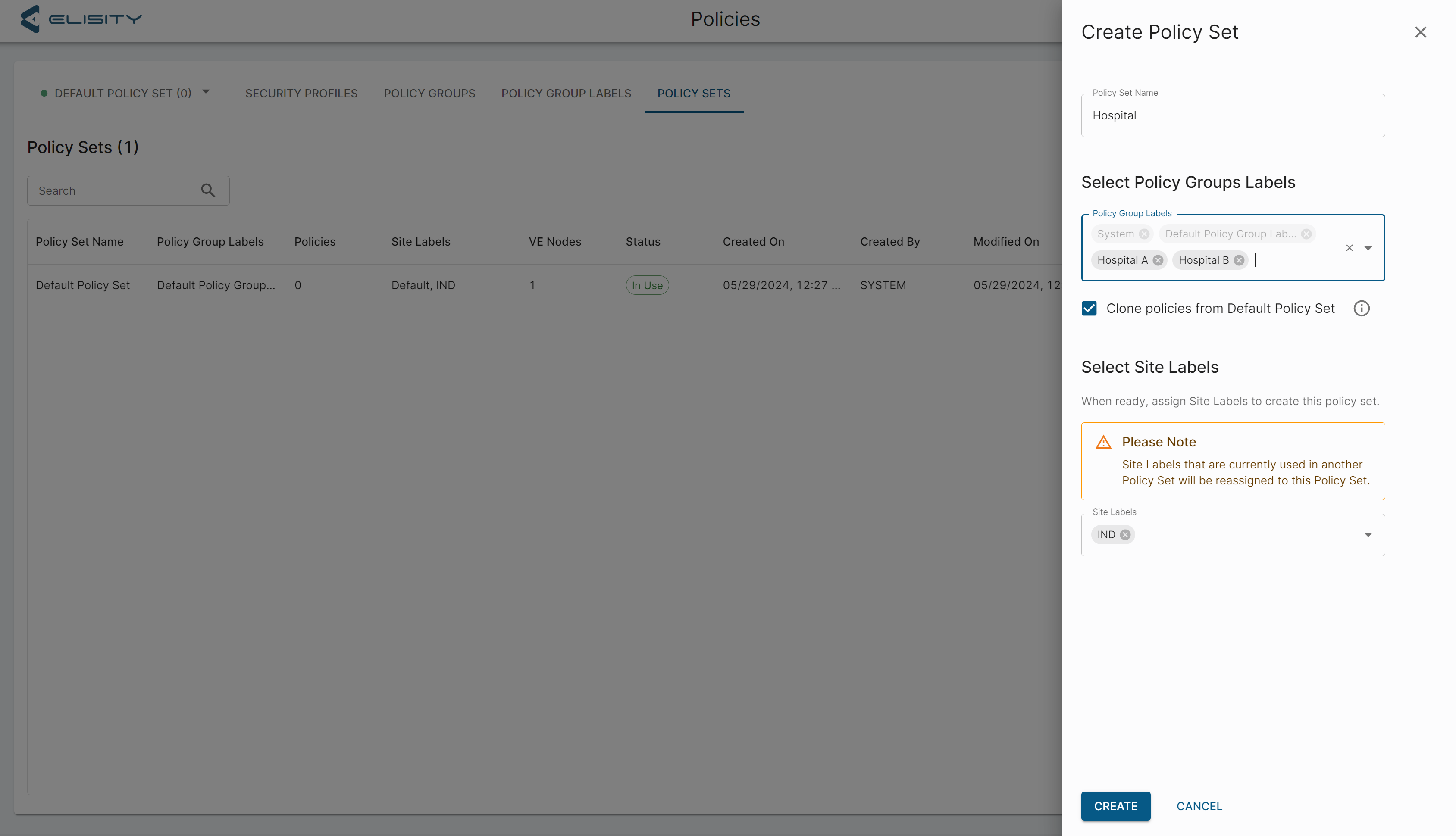Click the Created On column header
1456x836 pixels.
coord(753,242)
